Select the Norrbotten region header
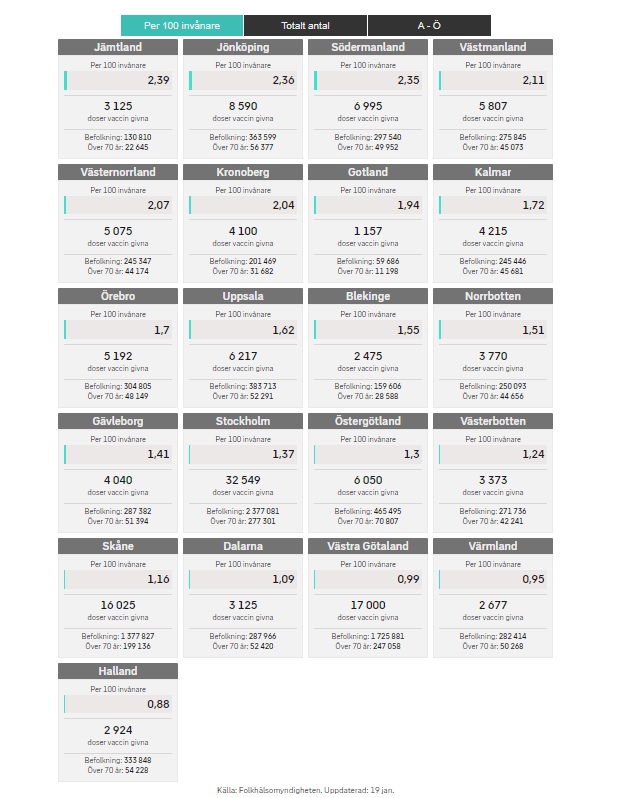 (x=493, y=297)
